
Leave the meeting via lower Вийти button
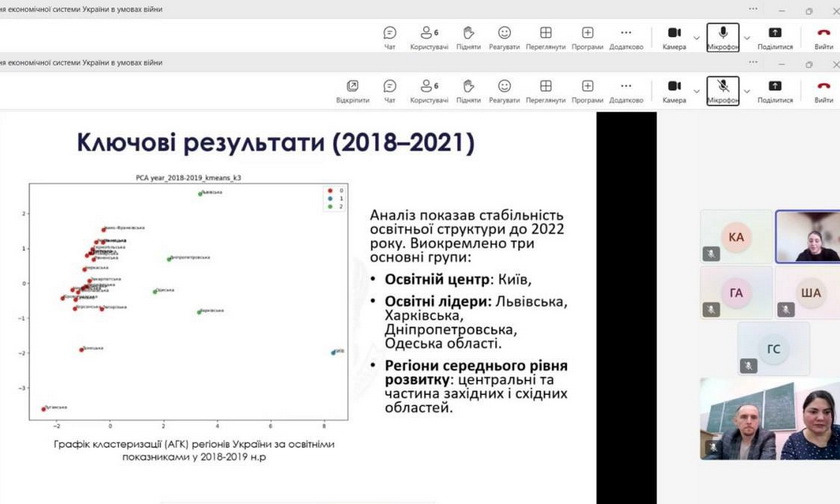pyautogui.click(x=823, y=88)
